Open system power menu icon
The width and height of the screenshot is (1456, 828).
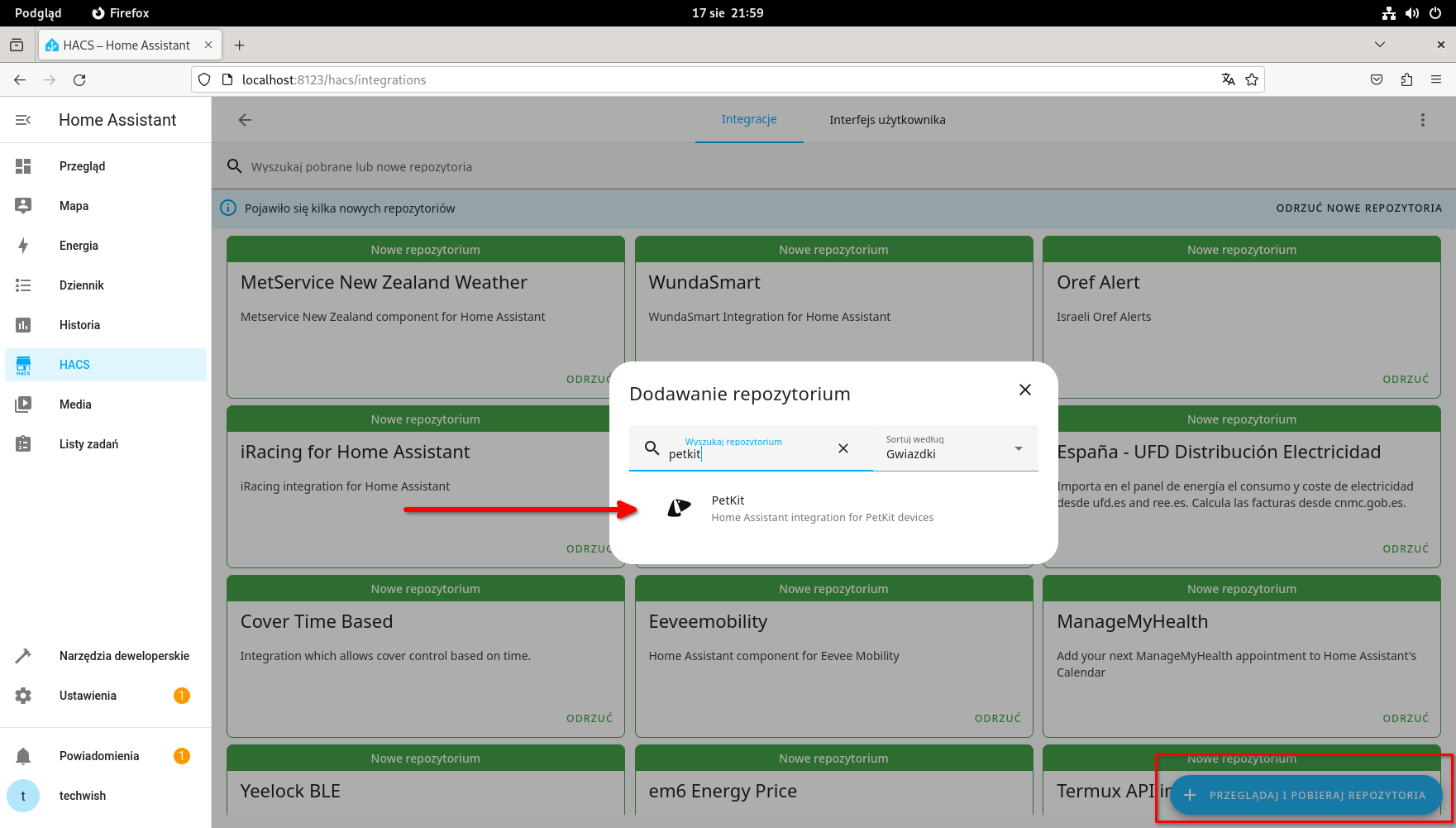tap(1435, 13)
